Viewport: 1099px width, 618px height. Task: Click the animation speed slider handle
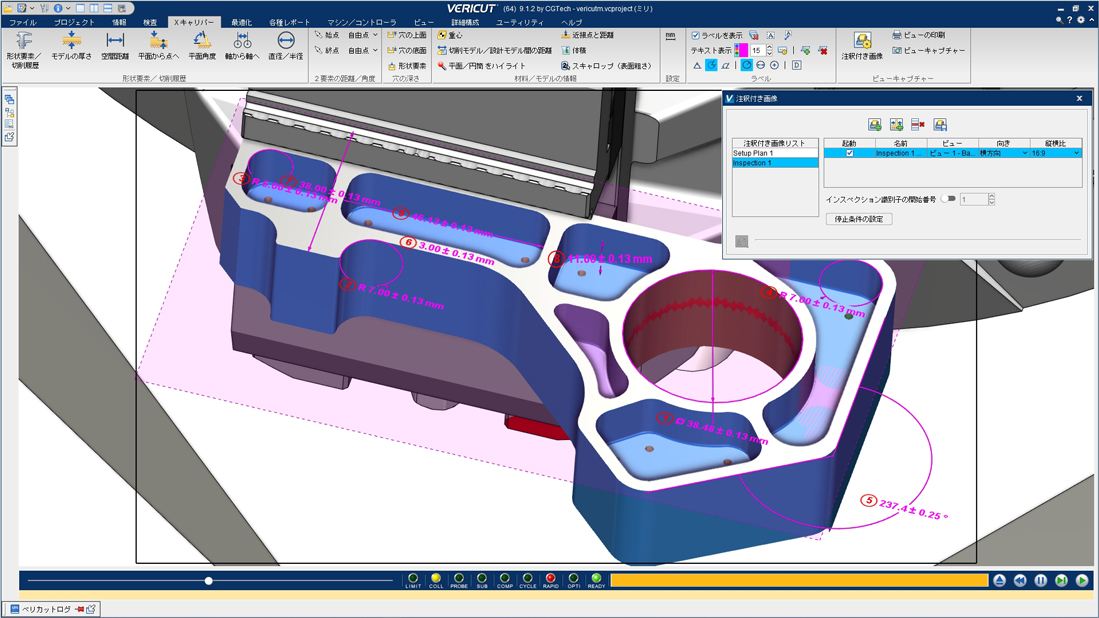(208, 581)
